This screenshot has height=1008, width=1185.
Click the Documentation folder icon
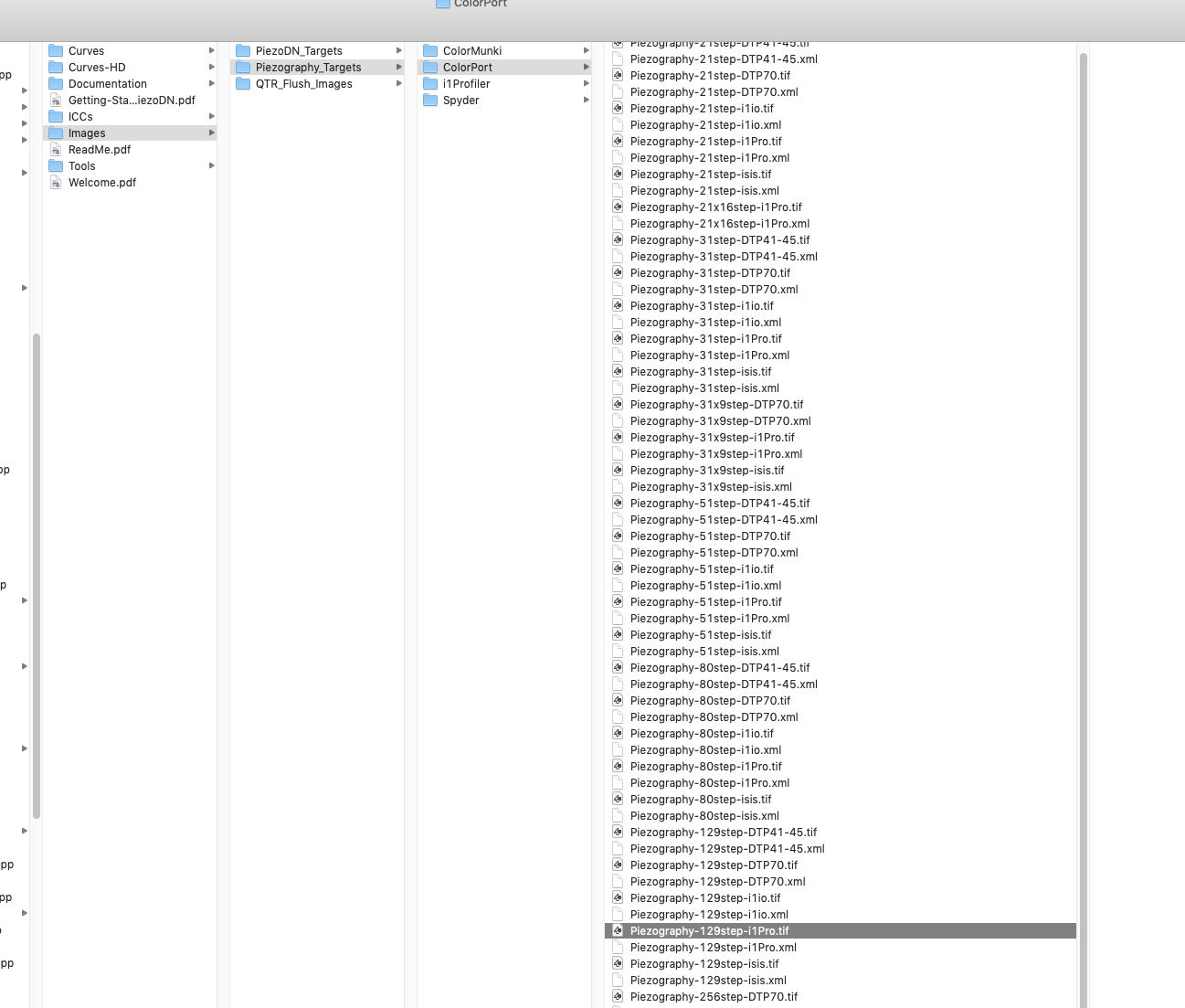(x=56, y=84)
